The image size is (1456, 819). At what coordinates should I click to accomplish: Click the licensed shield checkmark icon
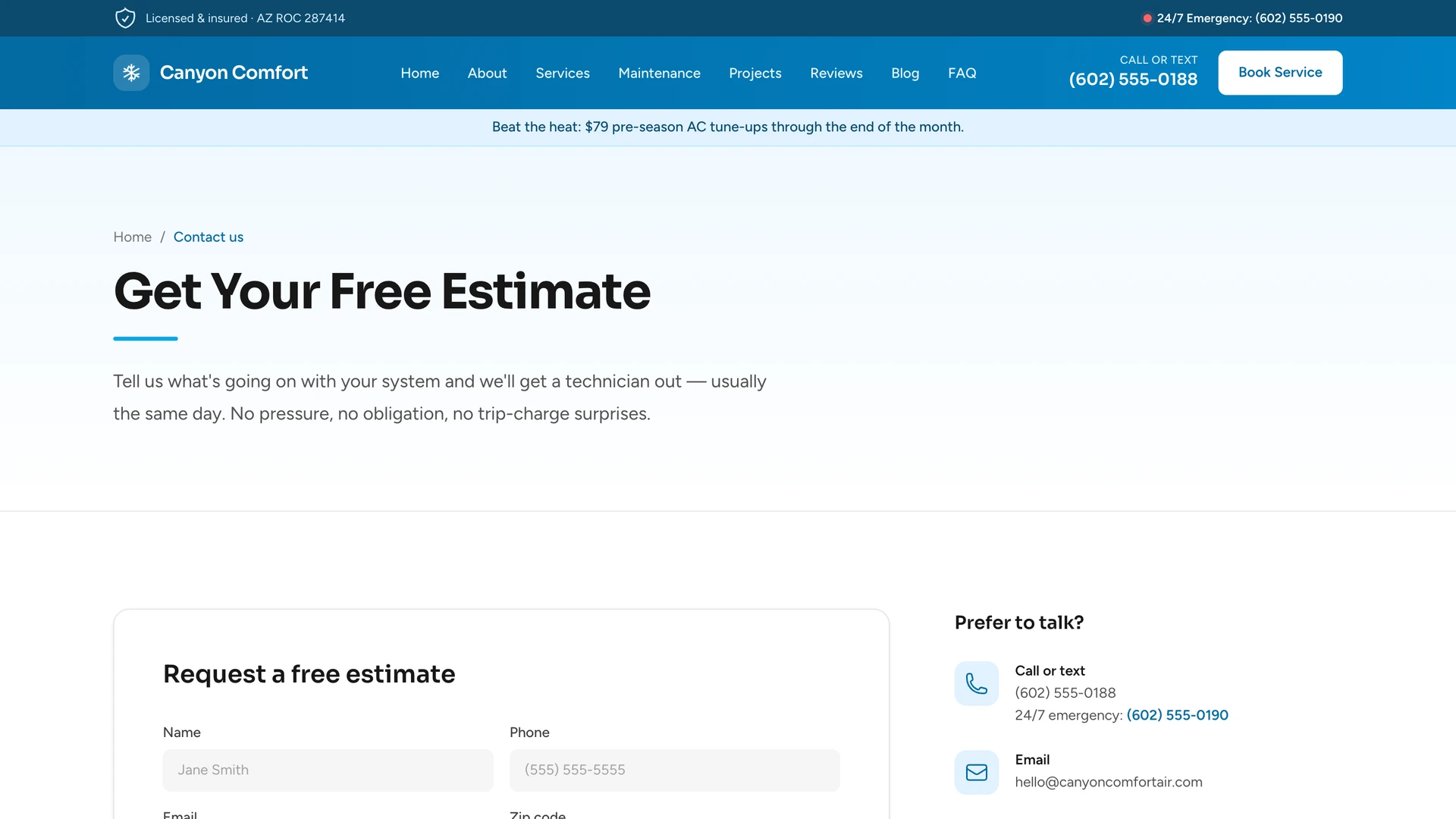125,18
